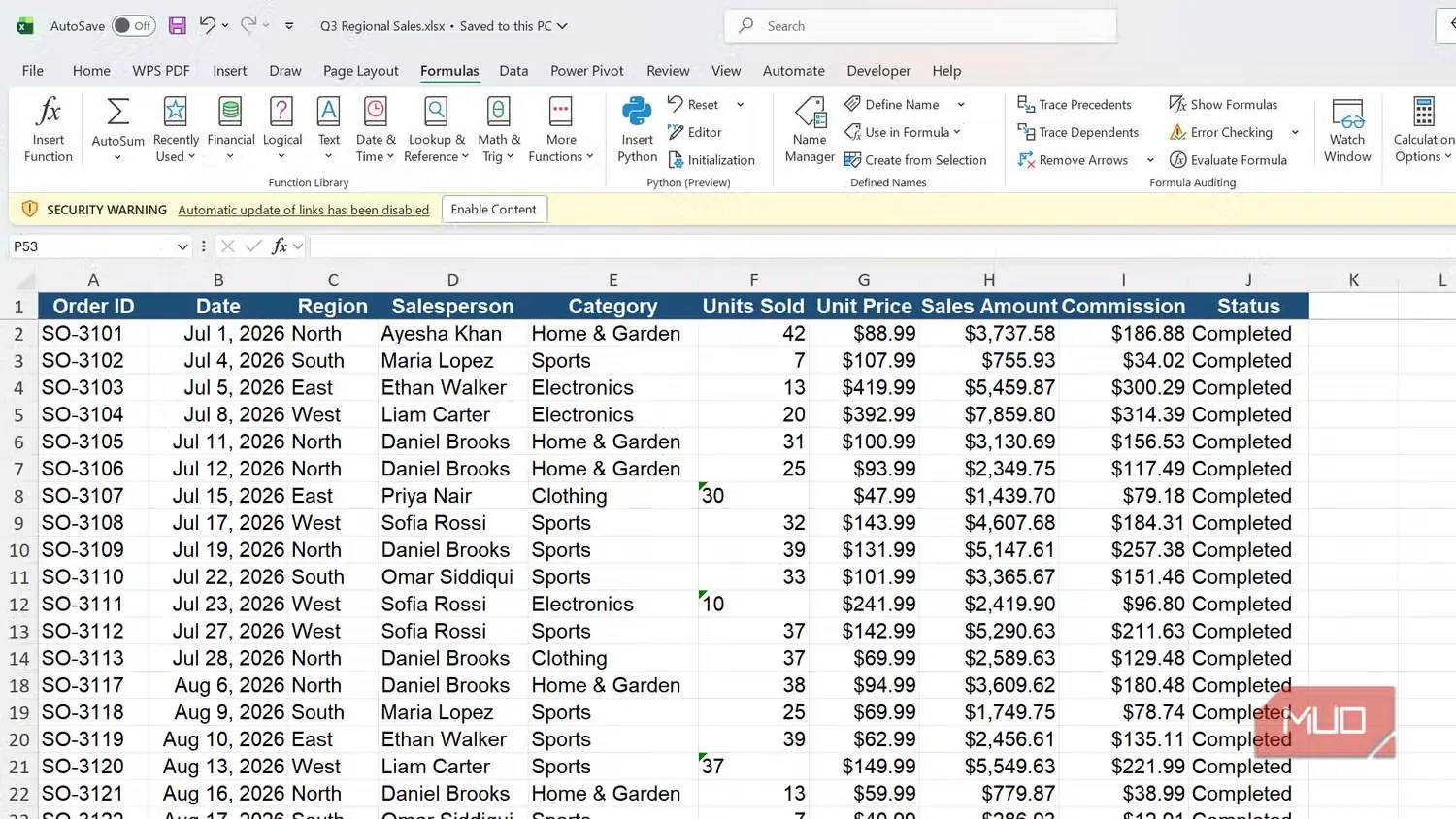The image size is (1456, 819).
Task: Expand the Undo history dropdown arrow
Action: point(225,26)
